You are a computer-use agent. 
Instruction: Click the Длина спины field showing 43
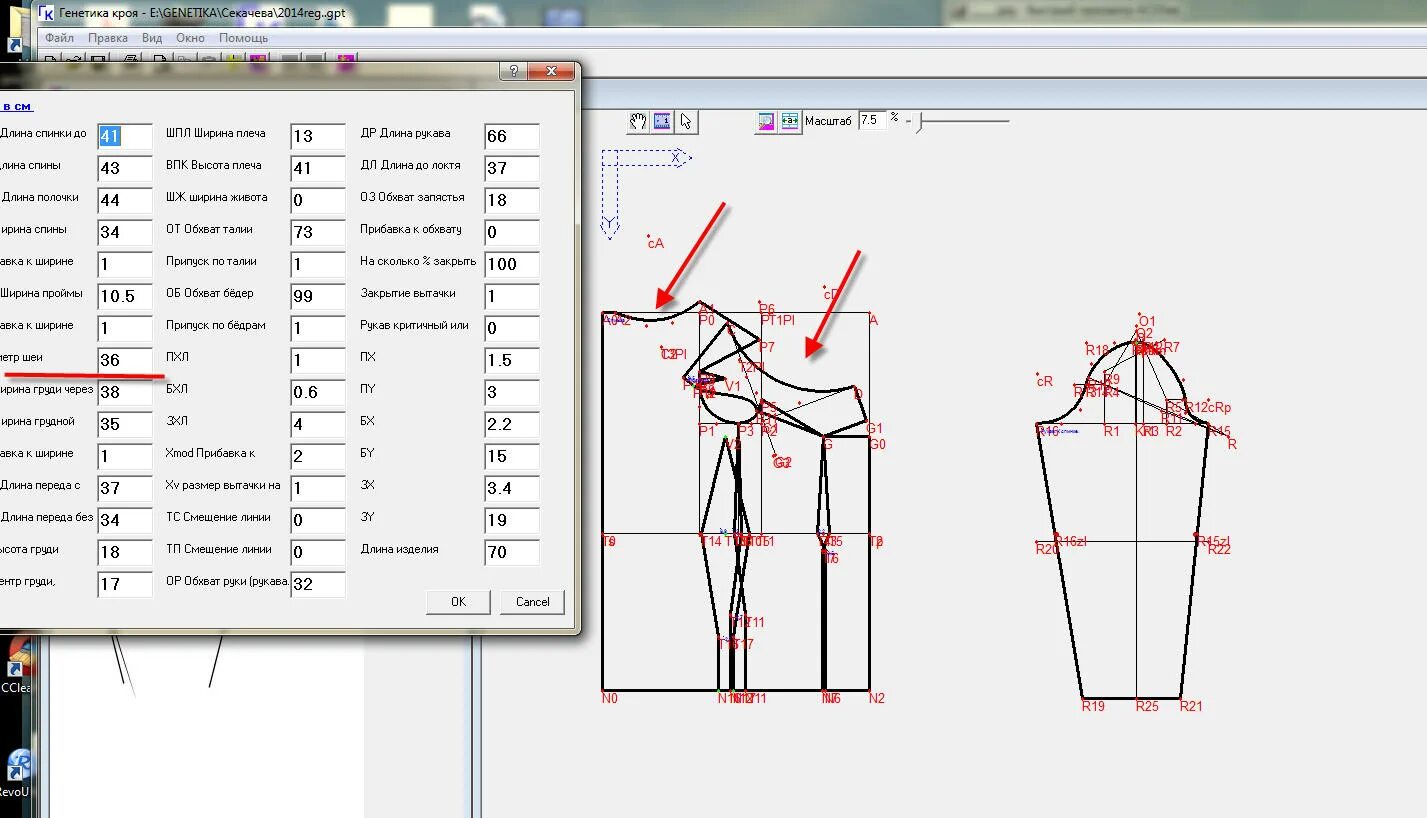point(125,168)
